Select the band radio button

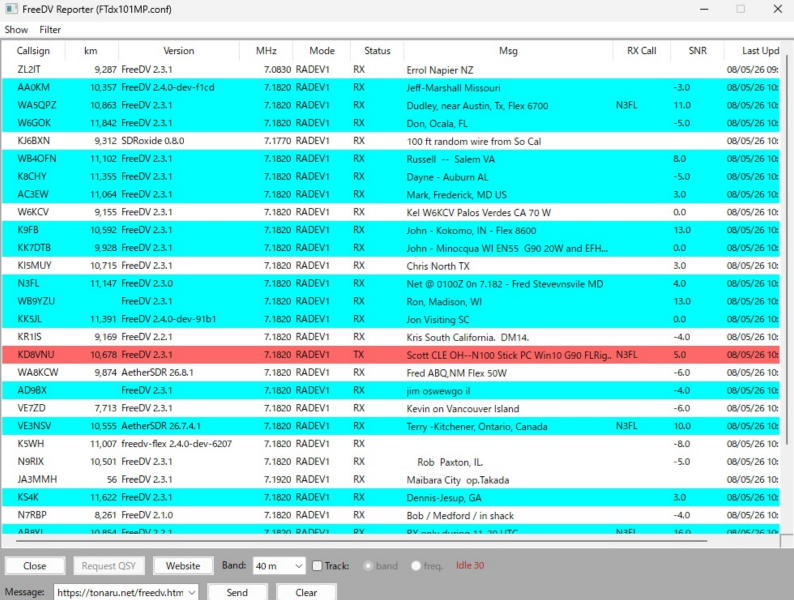tap(368, 566)
